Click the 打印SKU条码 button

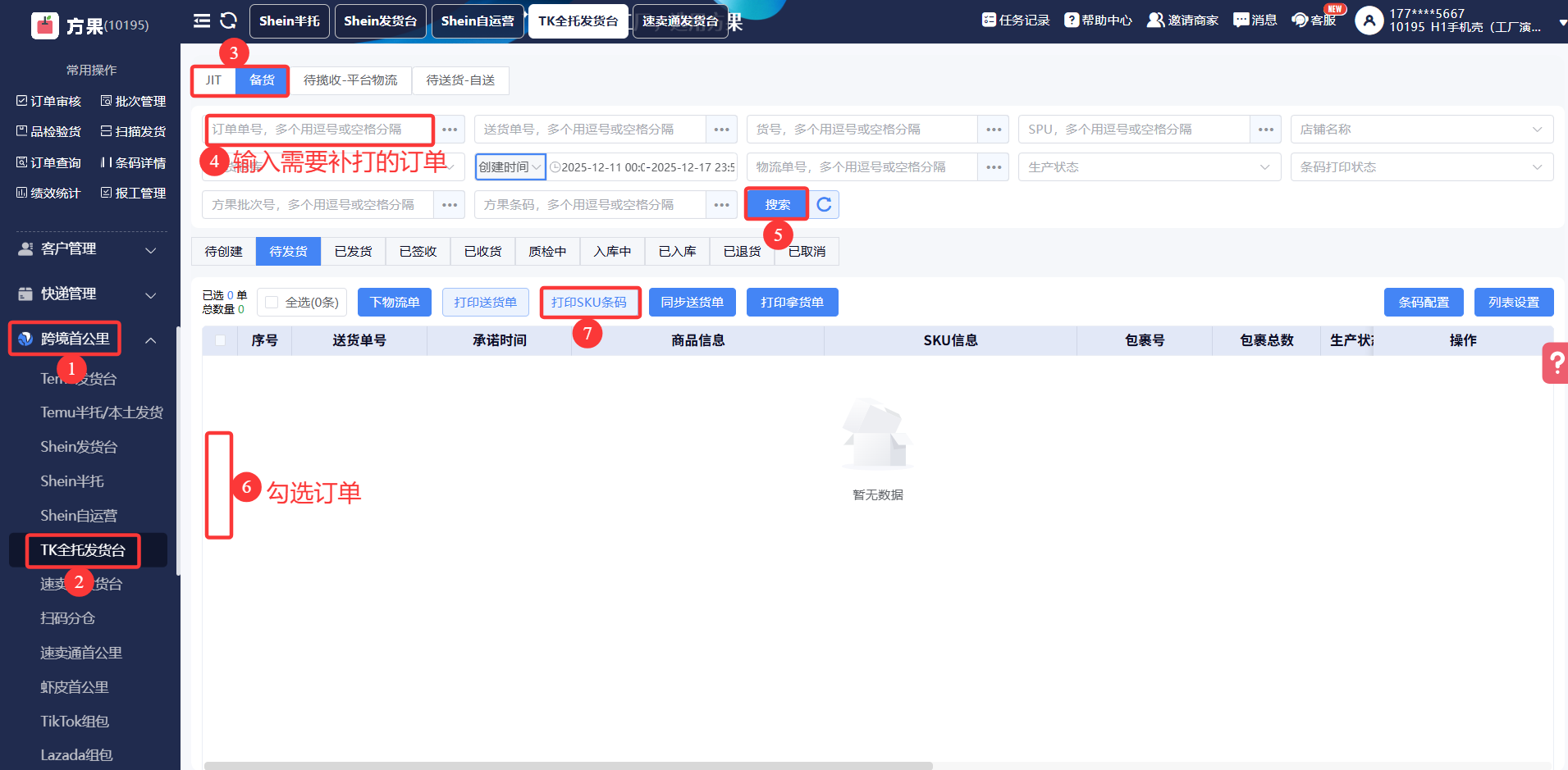tap(589, 303)
